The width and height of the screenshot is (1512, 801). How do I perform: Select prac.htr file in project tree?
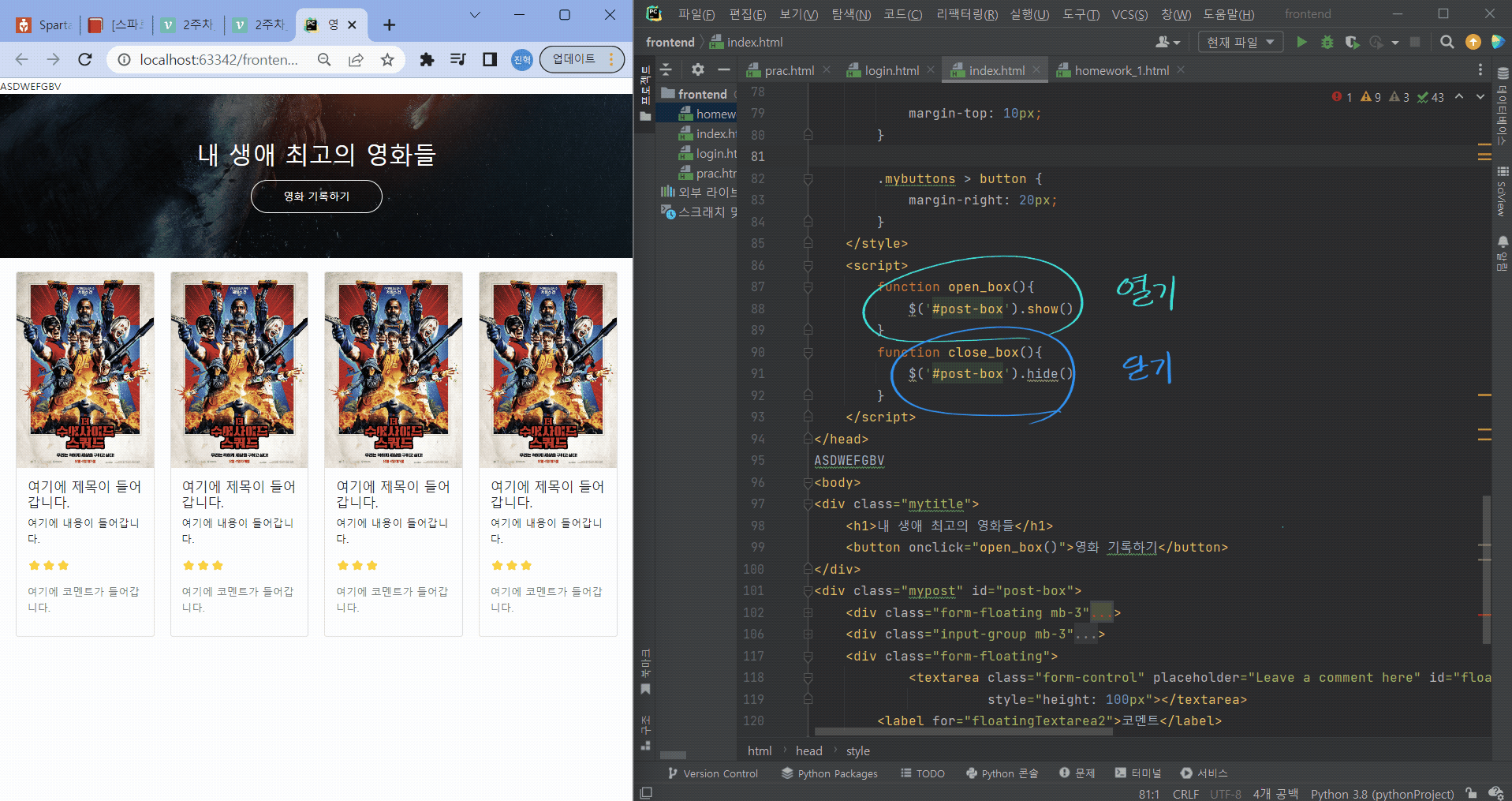coord(708,174)
